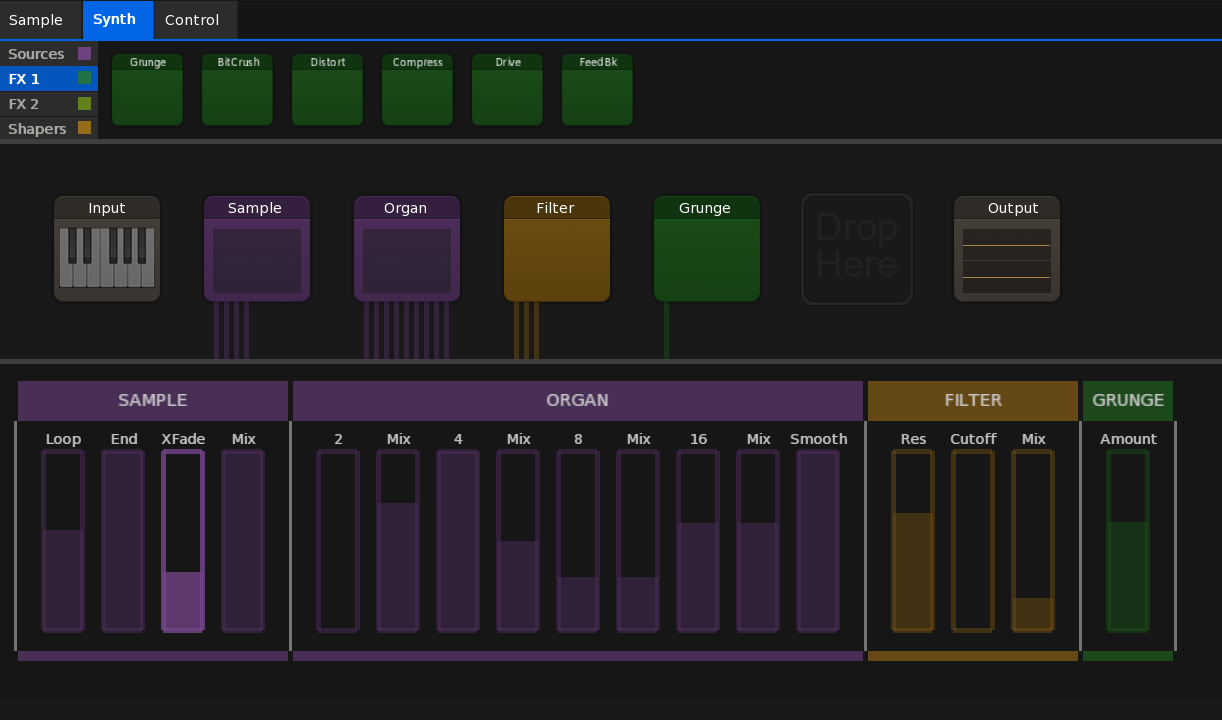Select the Organ module in chain
This screenshot has width=1222, height=720.
point(407,249)
